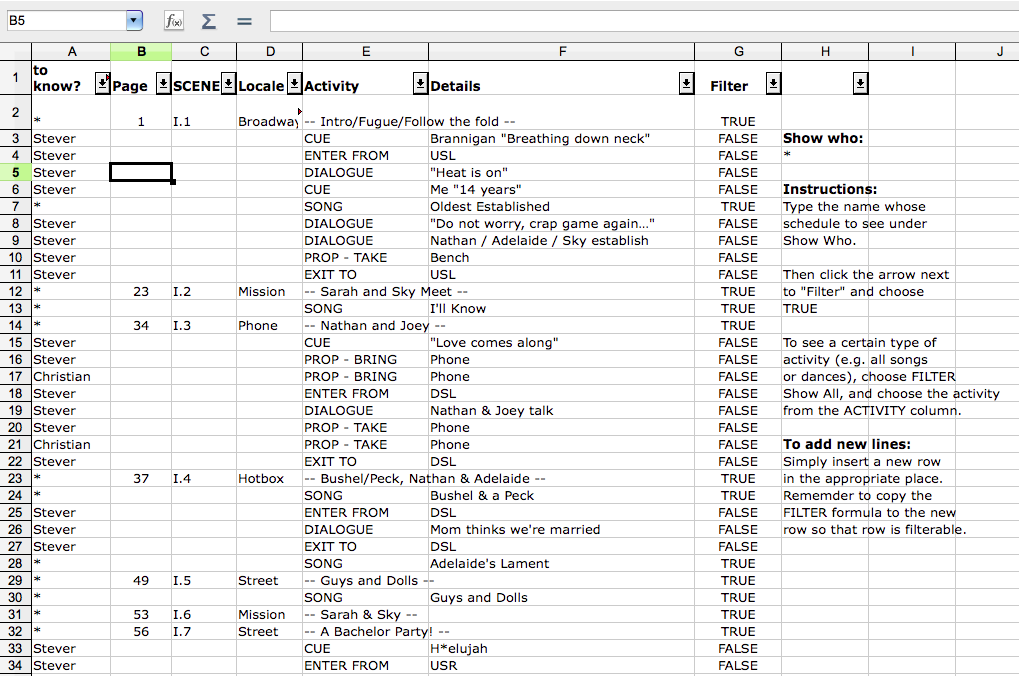The width and height of the screenshot is (1019, 676).
Task: Click the Name Box showing B5
Action: (66, 21)
